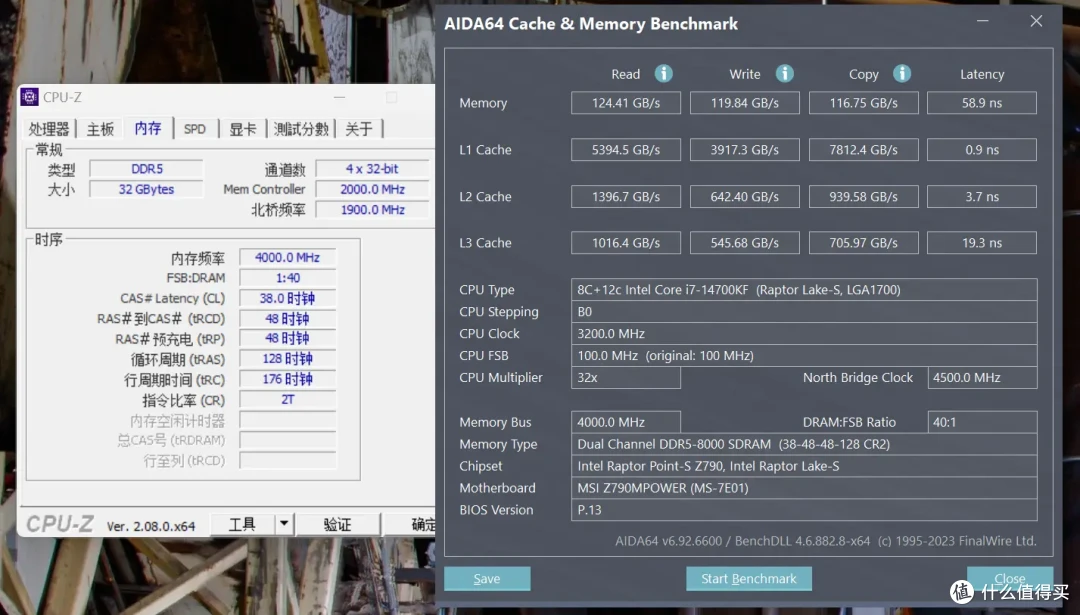Click the Memory Copy value 116.75 GB/s
This screenshot has height=615, width=1080.
click(864, 103)
